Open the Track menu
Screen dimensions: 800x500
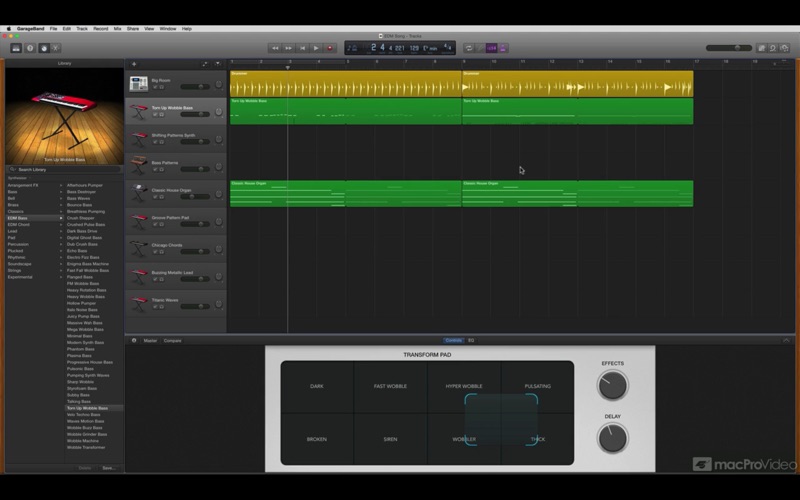pos(82,29)
